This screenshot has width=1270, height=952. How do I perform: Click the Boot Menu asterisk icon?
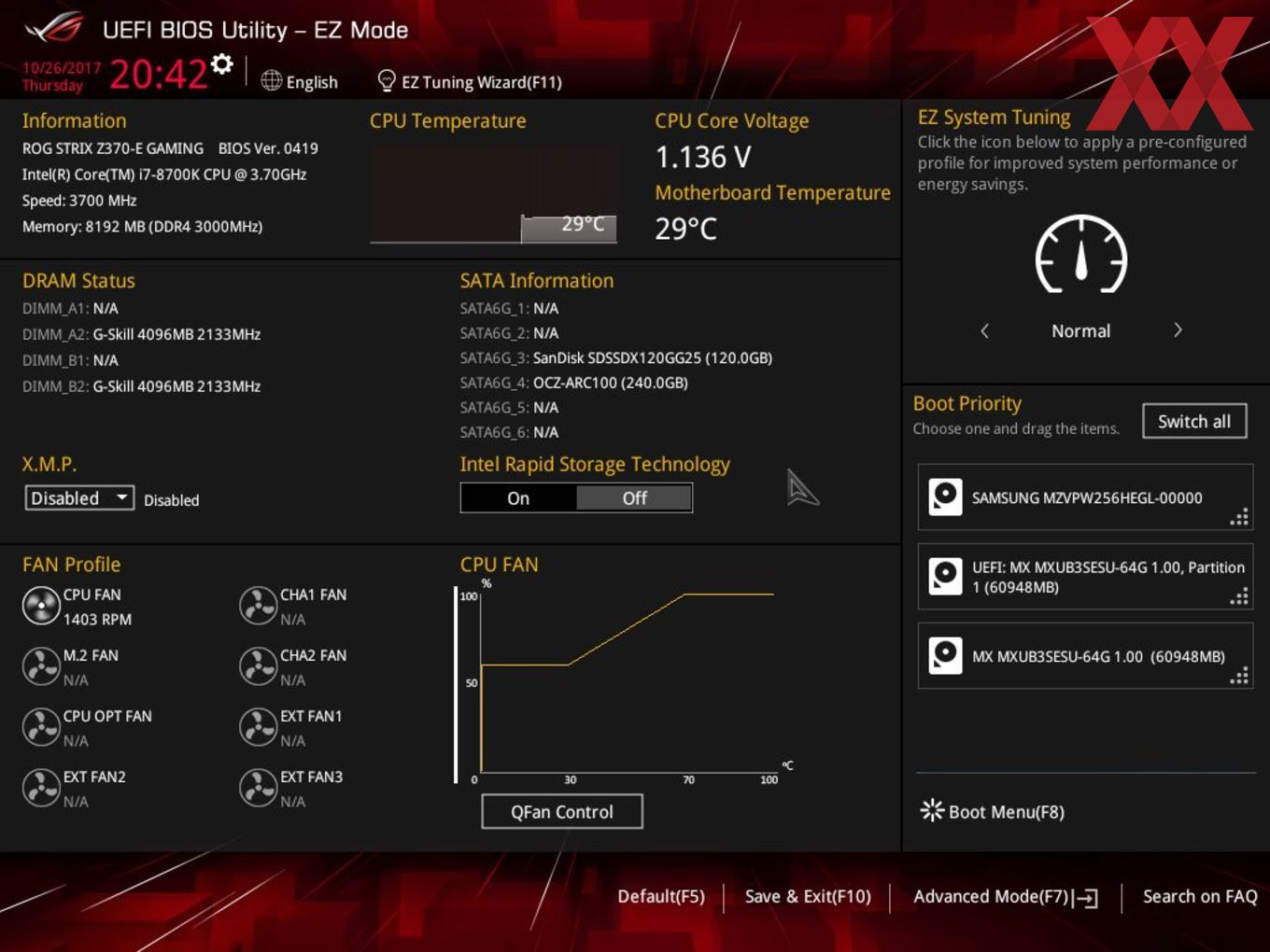pyautogui.click(x=932, y=810)
